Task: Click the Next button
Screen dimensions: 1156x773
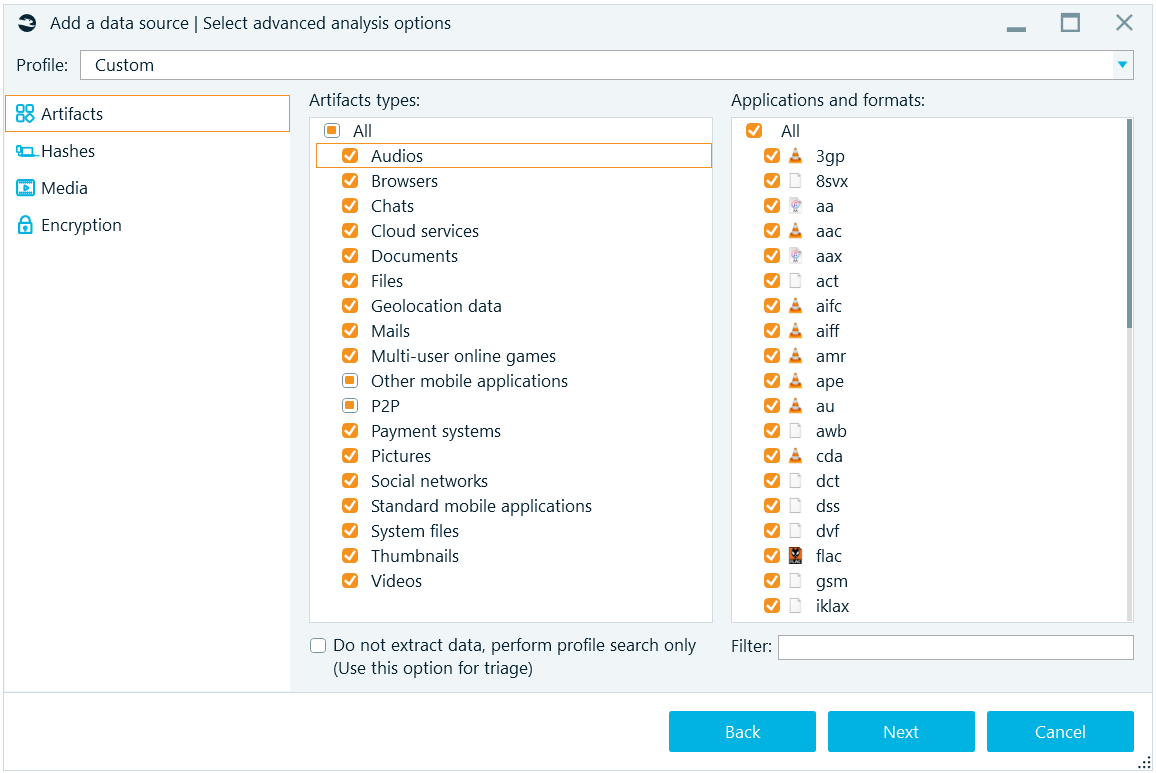Action: (900, 732)
